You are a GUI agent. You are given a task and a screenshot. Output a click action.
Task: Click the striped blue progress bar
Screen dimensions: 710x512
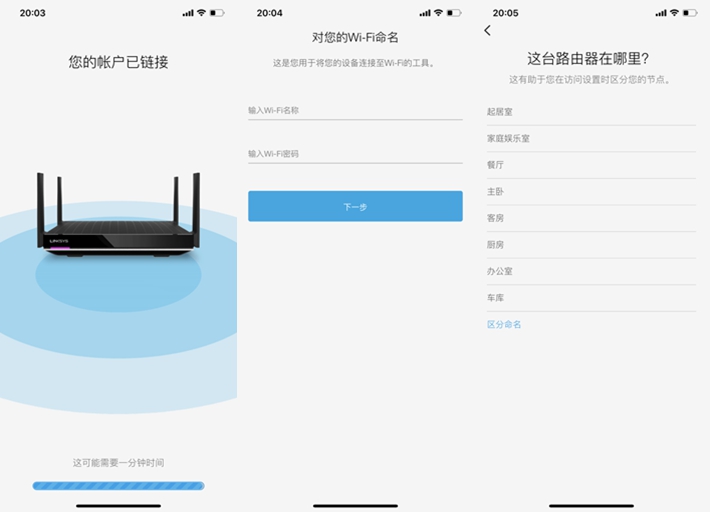(119, 486)
